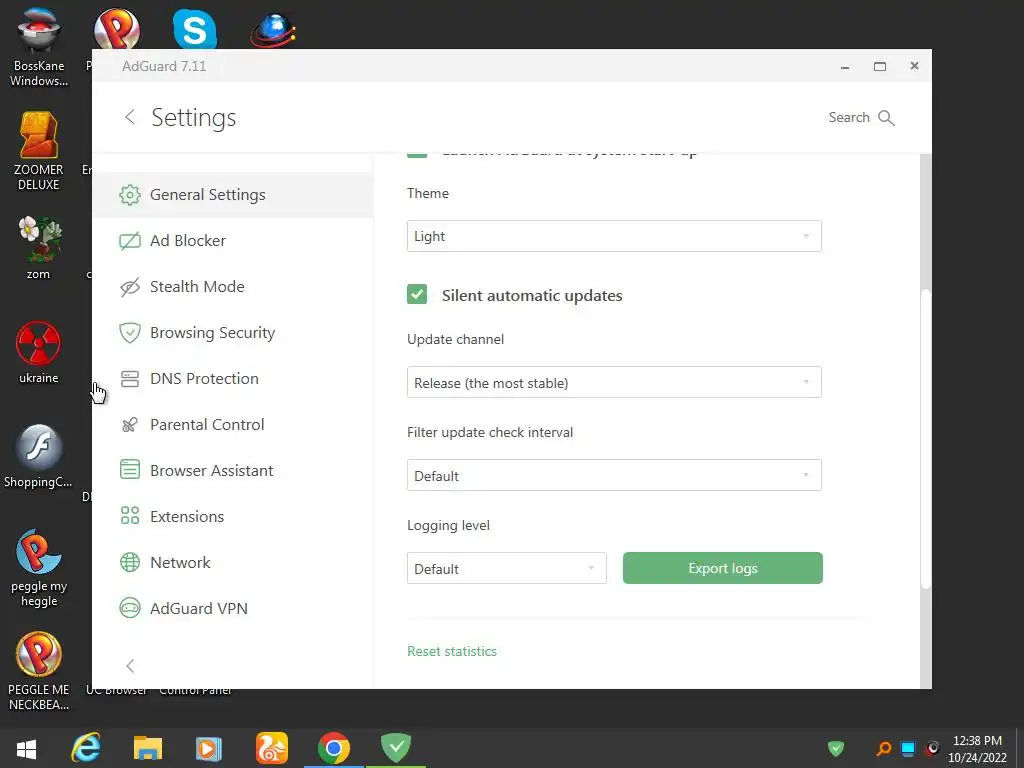Click the taskbar clock and date

click(977, 749)
